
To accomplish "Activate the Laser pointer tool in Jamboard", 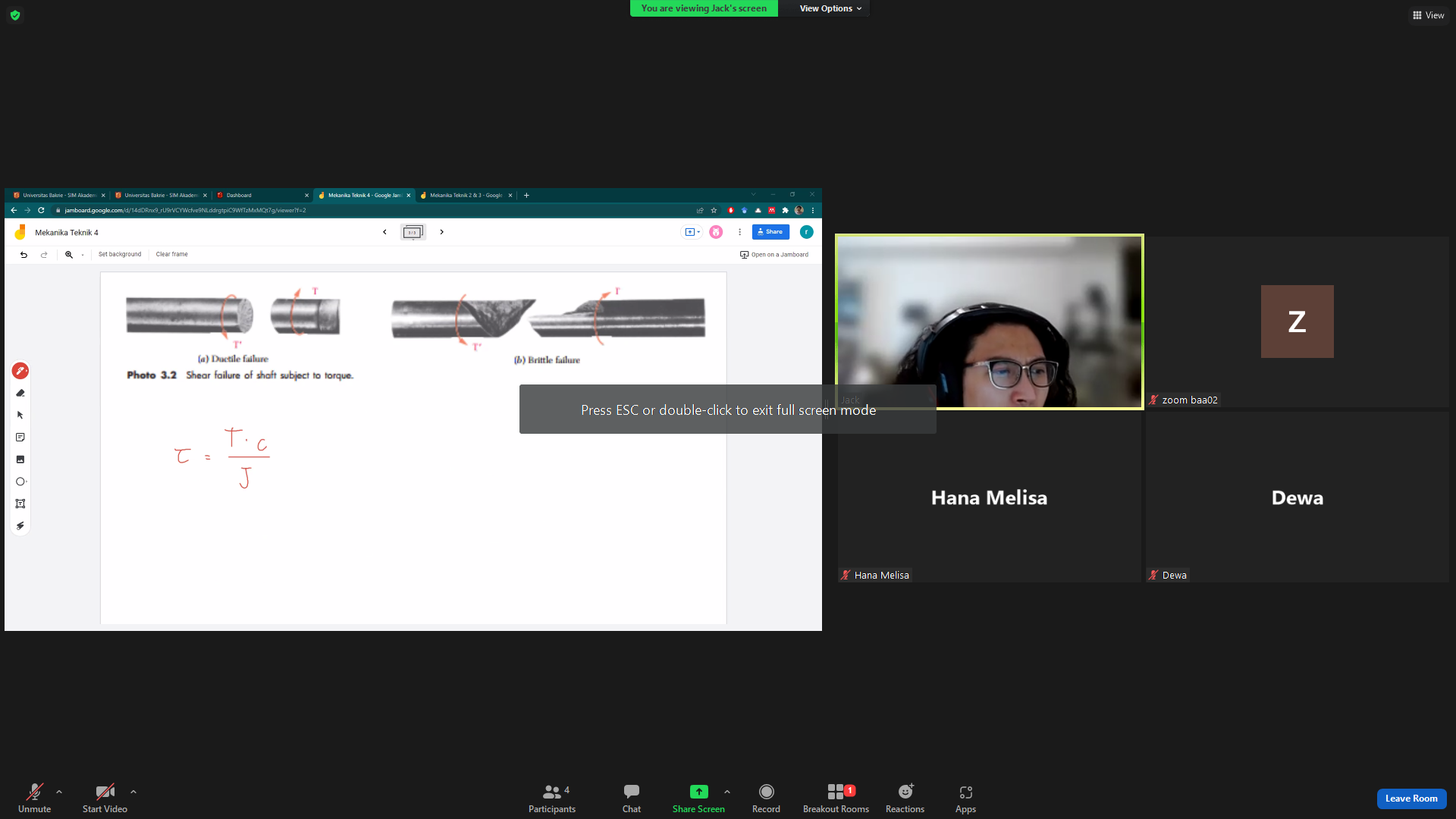I will click(x=20, y=526).
